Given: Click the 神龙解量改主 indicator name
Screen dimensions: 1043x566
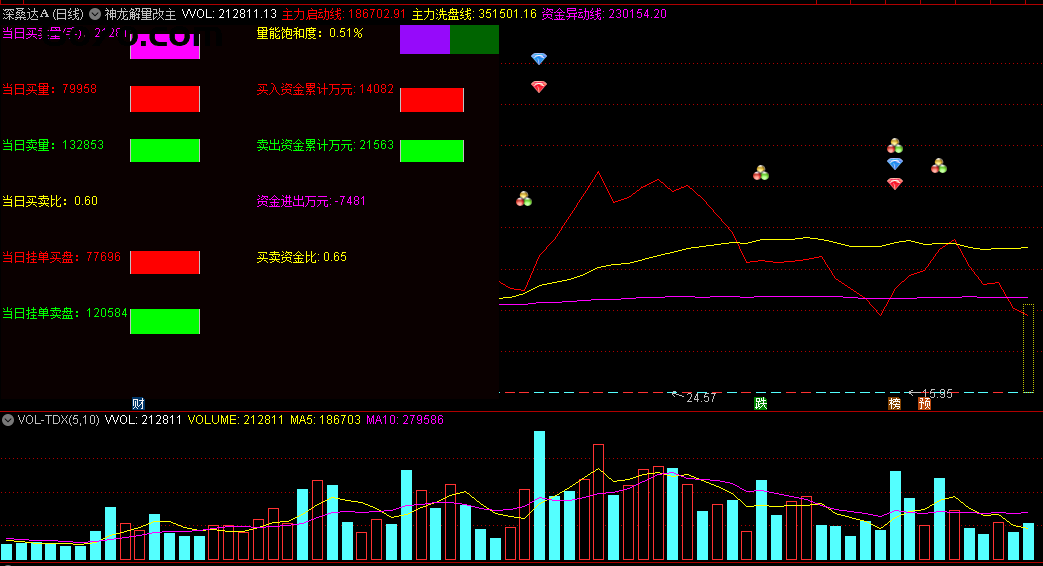Looking at the screenshot, I should click(x=140, y=14).
